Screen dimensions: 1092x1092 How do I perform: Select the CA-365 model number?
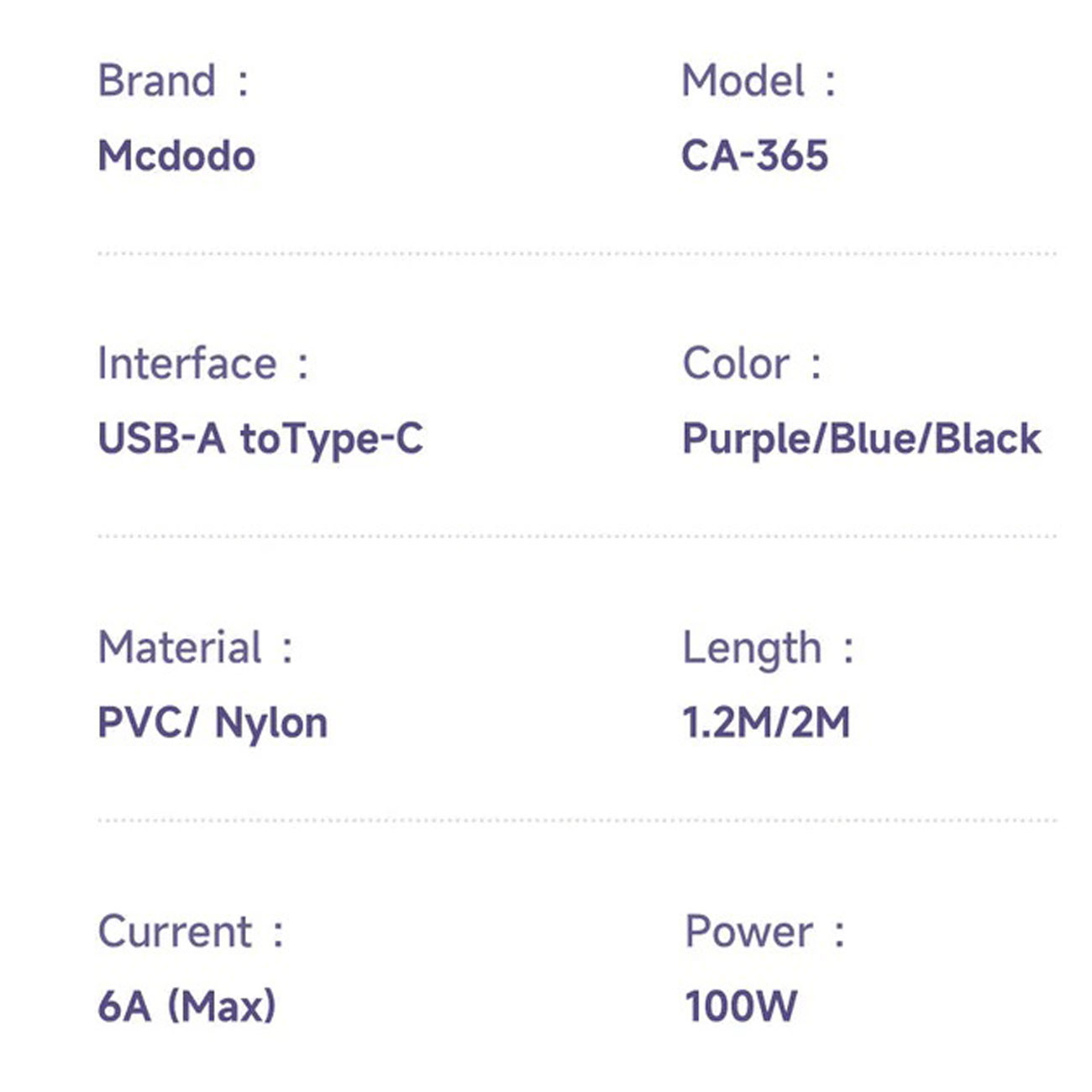tap(754, 156)
